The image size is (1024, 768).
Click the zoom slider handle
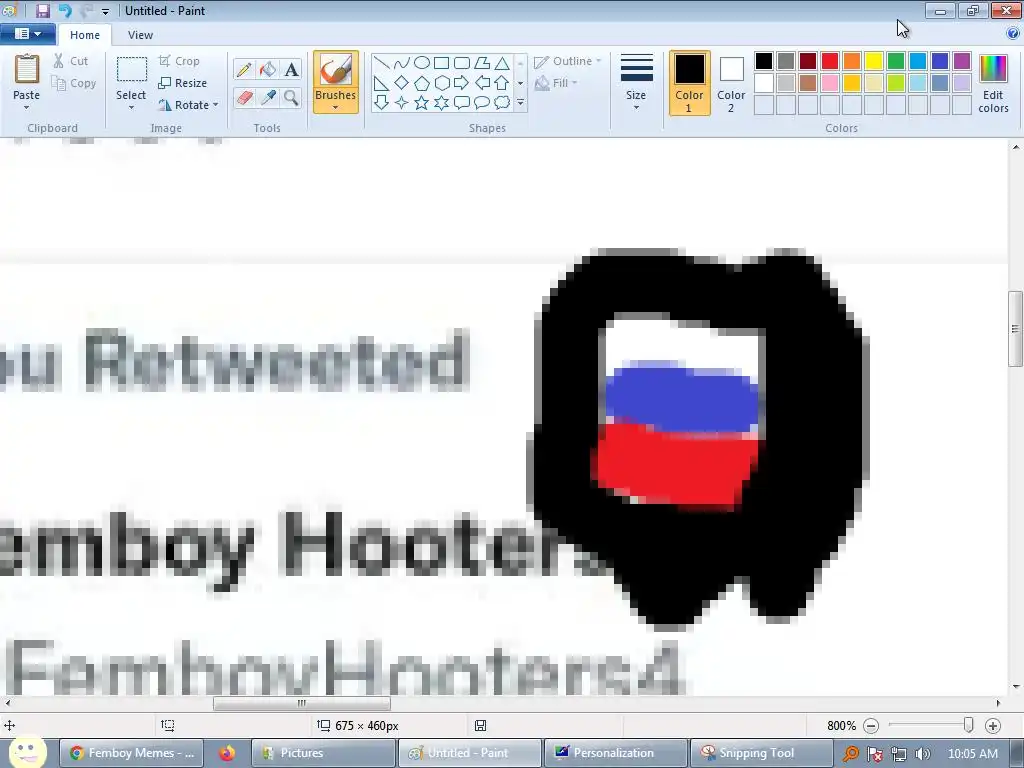point(968,725)
